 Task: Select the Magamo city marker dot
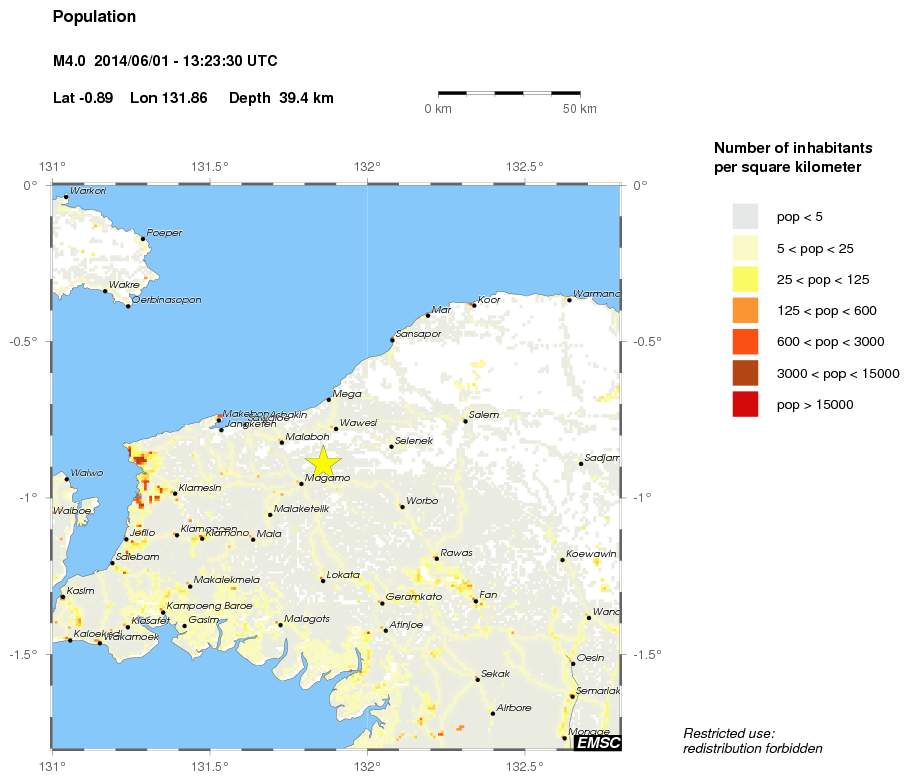(301, 483)
